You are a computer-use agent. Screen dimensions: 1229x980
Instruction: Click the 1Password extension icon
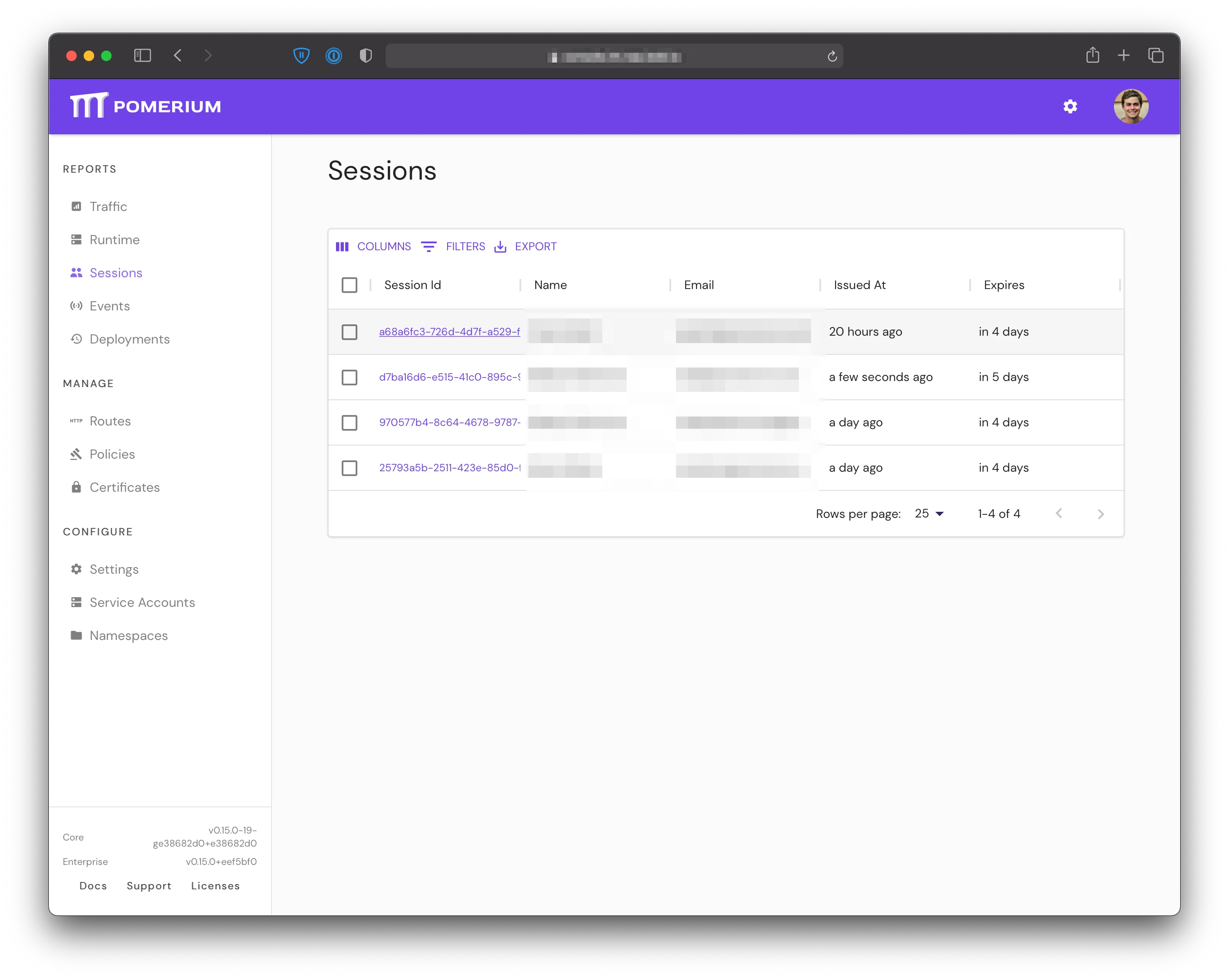334,55
